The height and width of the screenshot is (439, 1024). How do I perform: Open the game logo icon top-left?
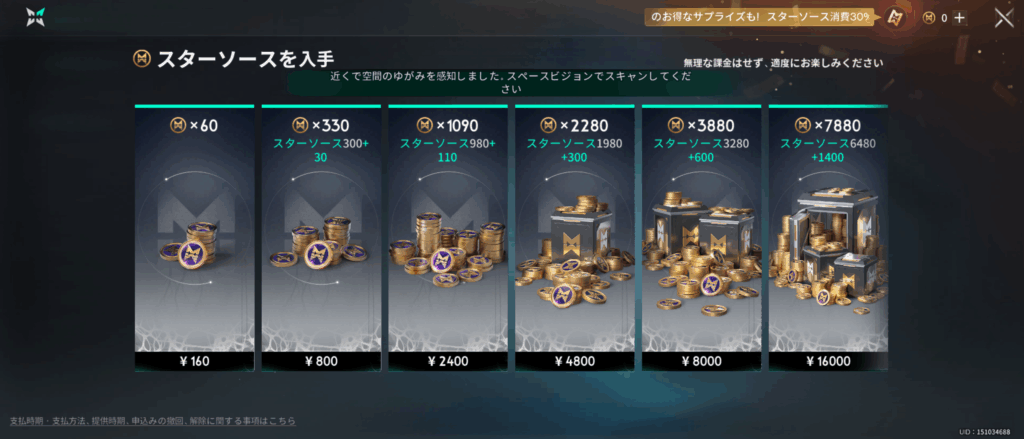pyautogui.click(x=35, y=18)
